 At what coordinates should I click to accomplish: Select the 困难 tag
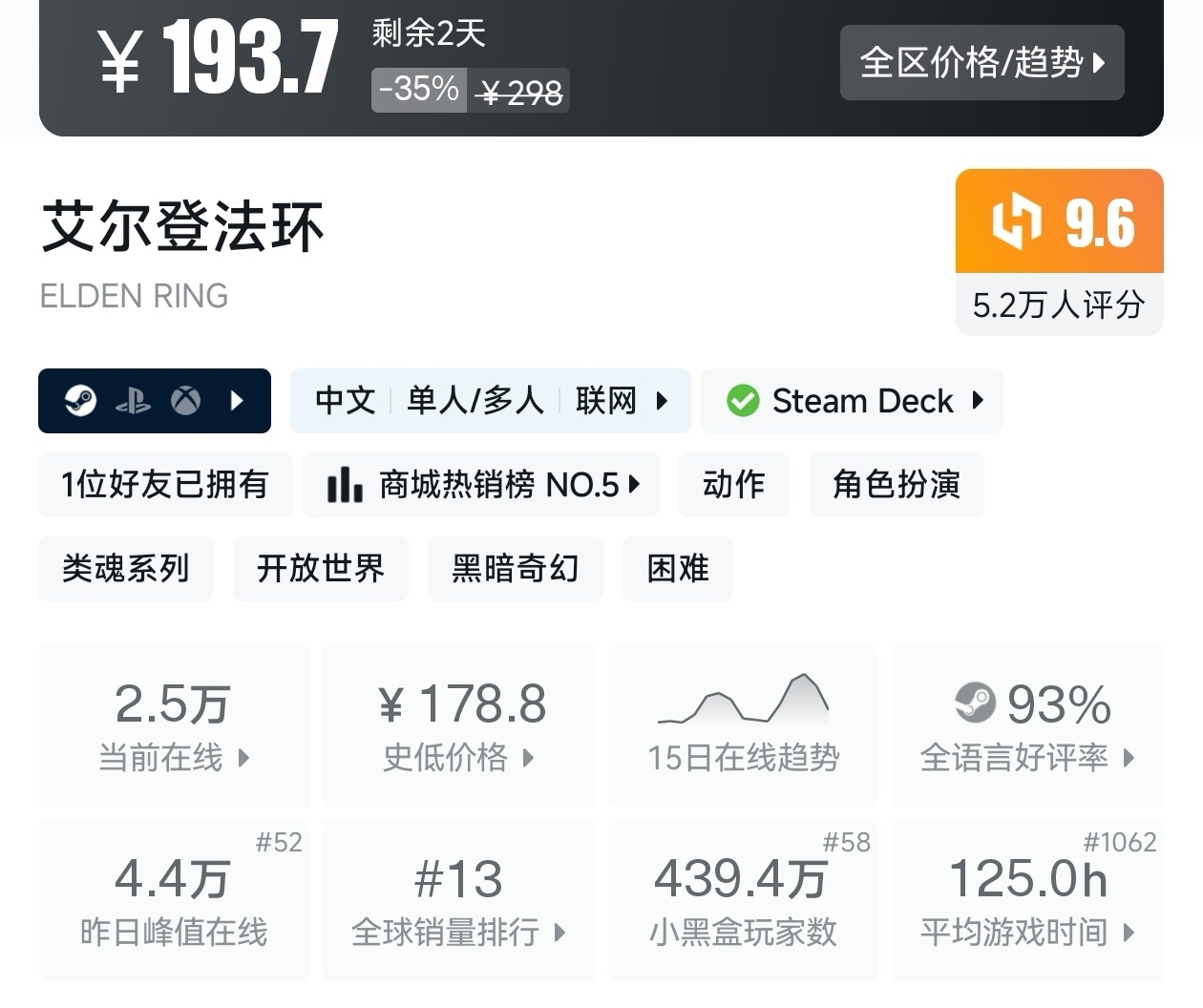click(678, 569)
